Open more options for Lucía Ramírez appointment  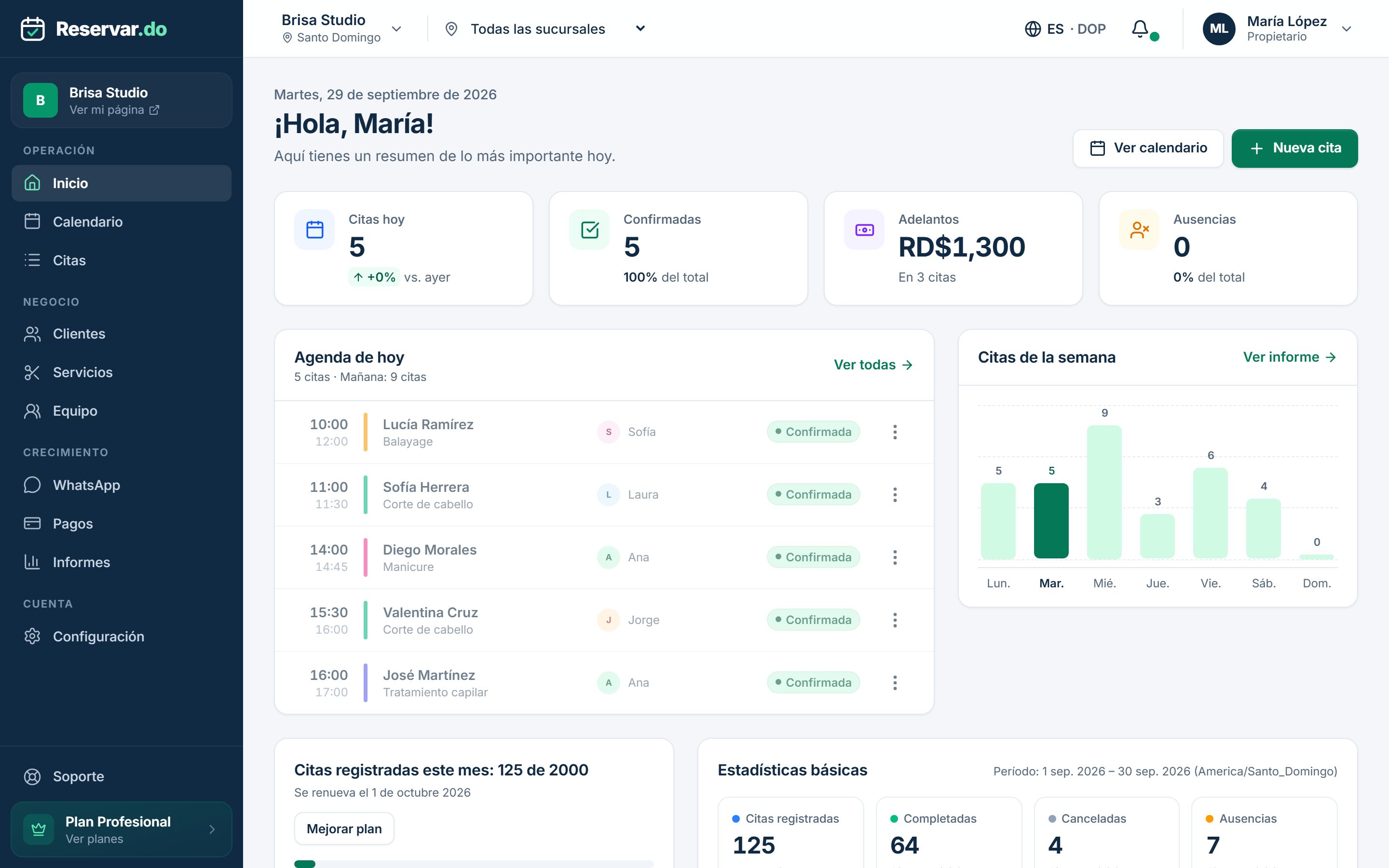(x=895, y=432)
